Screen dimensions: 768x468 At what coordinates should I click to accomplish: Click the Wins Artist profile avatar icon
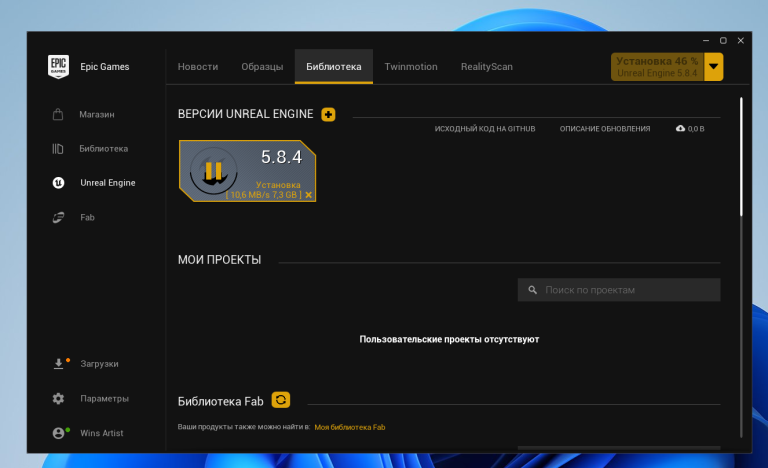point(58,433)
